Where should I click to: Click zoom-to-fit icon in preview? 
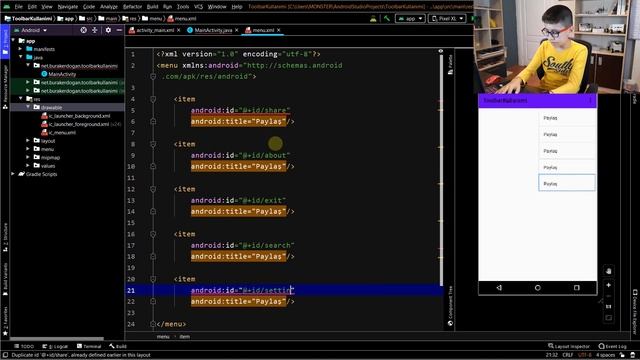(x=609, y=318)
